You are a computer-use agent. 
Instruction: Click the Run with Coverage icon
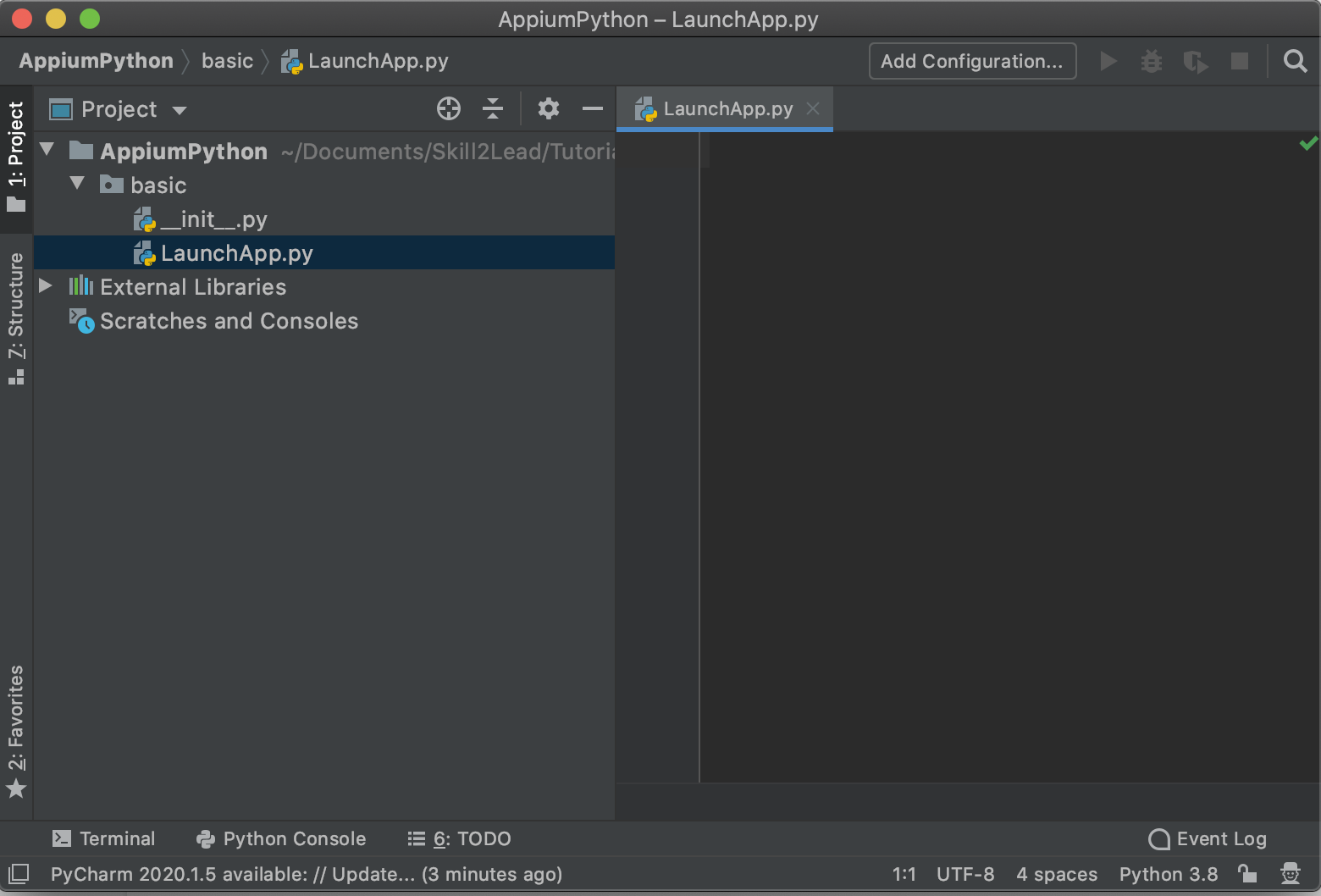(1195, 61)
